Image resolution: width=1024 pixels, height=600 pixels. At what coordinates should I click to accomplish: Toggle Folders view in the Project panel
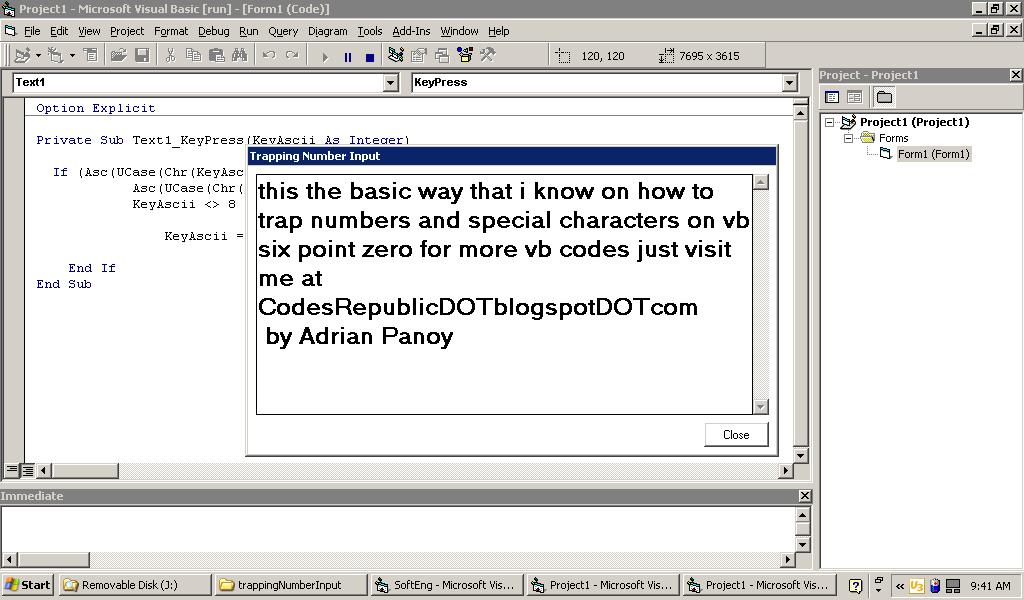[x=884, y=97]
